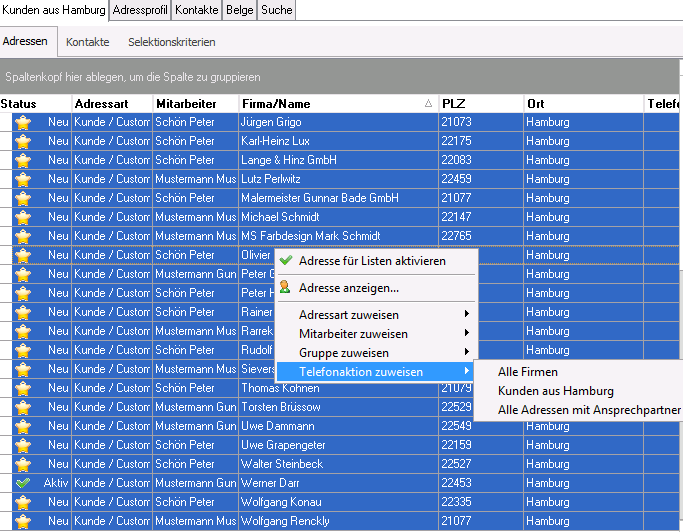Click star icon for Malermeister Gunnar Bade GmbH

click(23, 199)
